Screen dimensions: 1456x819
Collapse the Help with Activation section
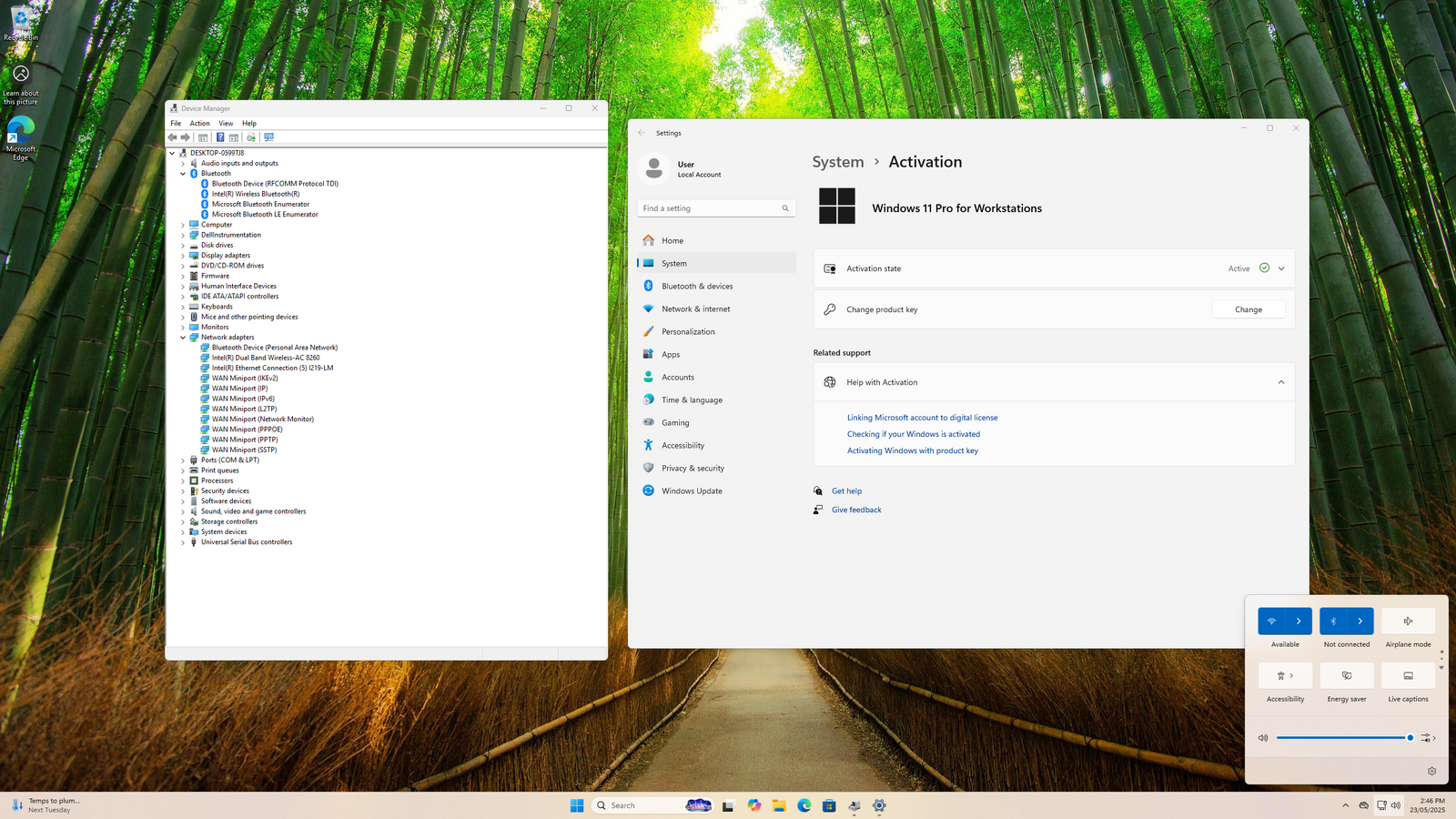coord(1281,382)
